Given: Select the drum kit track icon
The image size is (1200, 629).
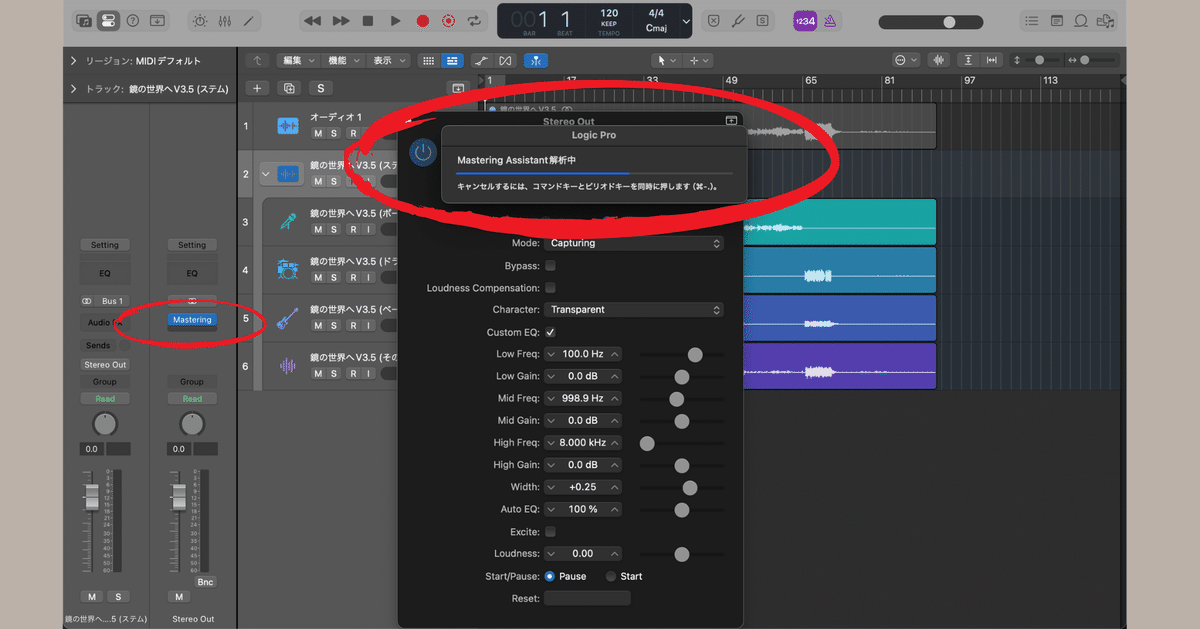Looking at the screenshot, I should [x=288, y=270].
